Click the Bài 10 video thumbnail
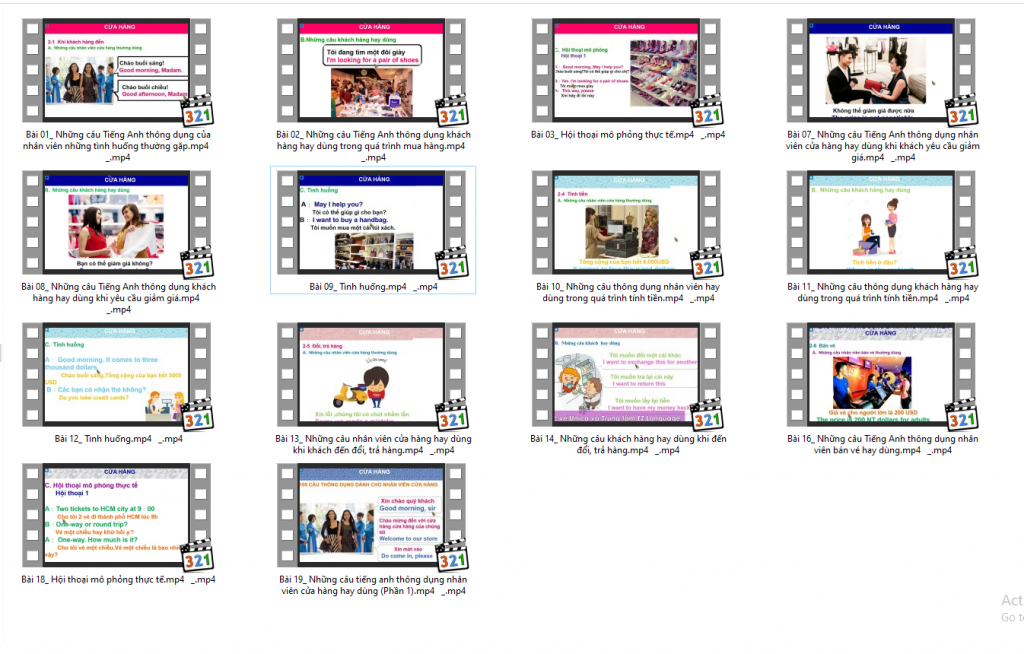This screenshot has height=654, width=1024. tap(628, 222)
